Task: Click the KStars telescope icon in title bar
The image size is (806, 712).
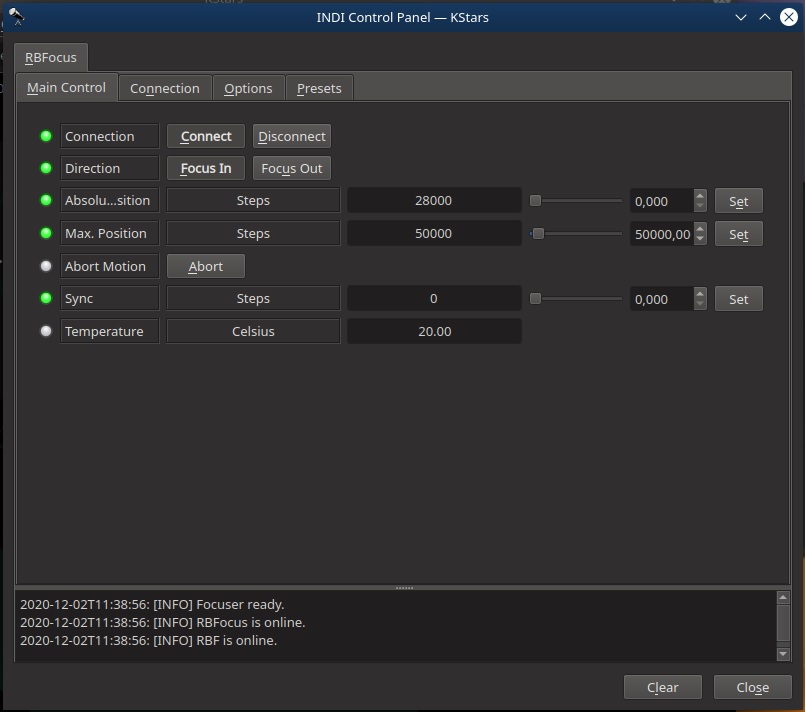Action: pyautogui.click(x=16, y=16)
